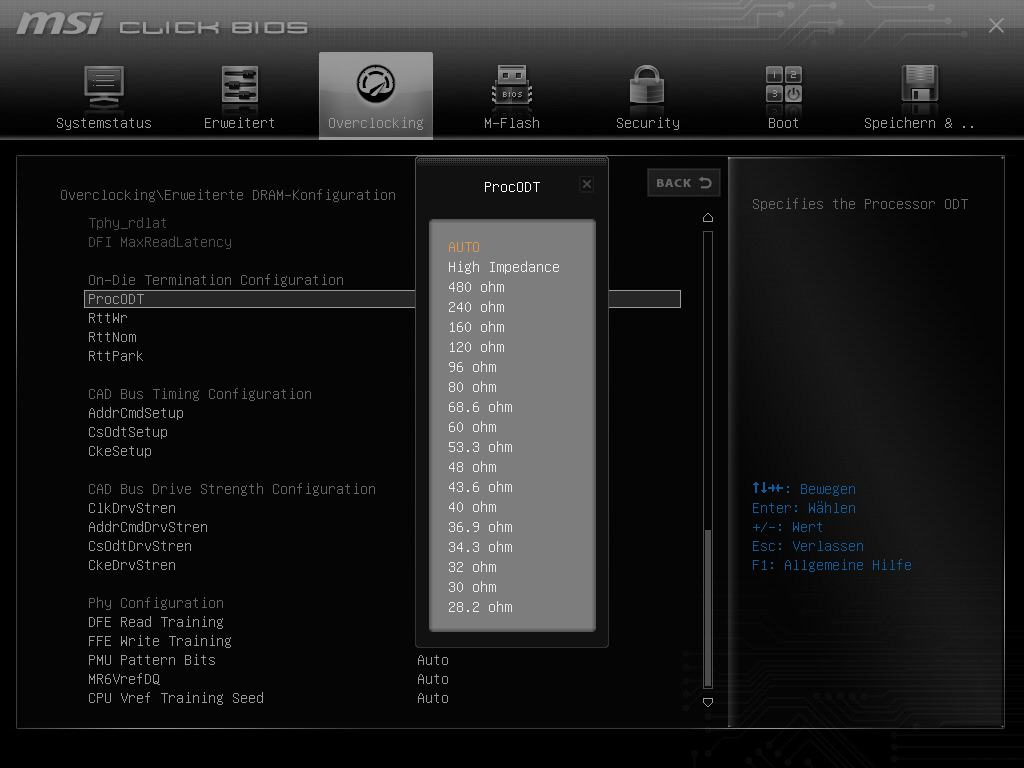Select 32 ohm option
The image size is (1024, 768).
coord(472,568)
